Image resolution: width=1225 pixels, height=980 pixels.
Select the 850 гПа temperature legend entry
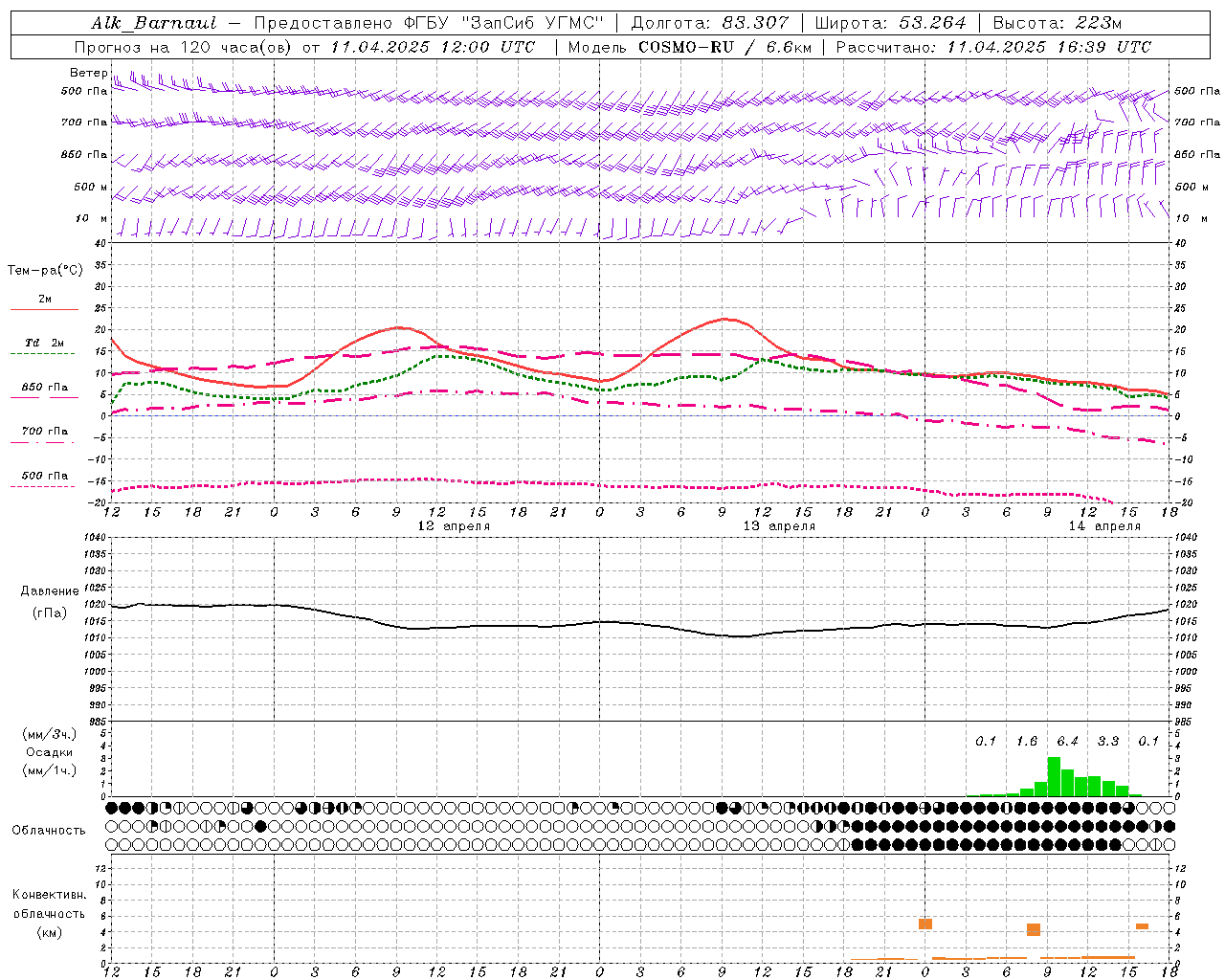click(x=45, y=387)
